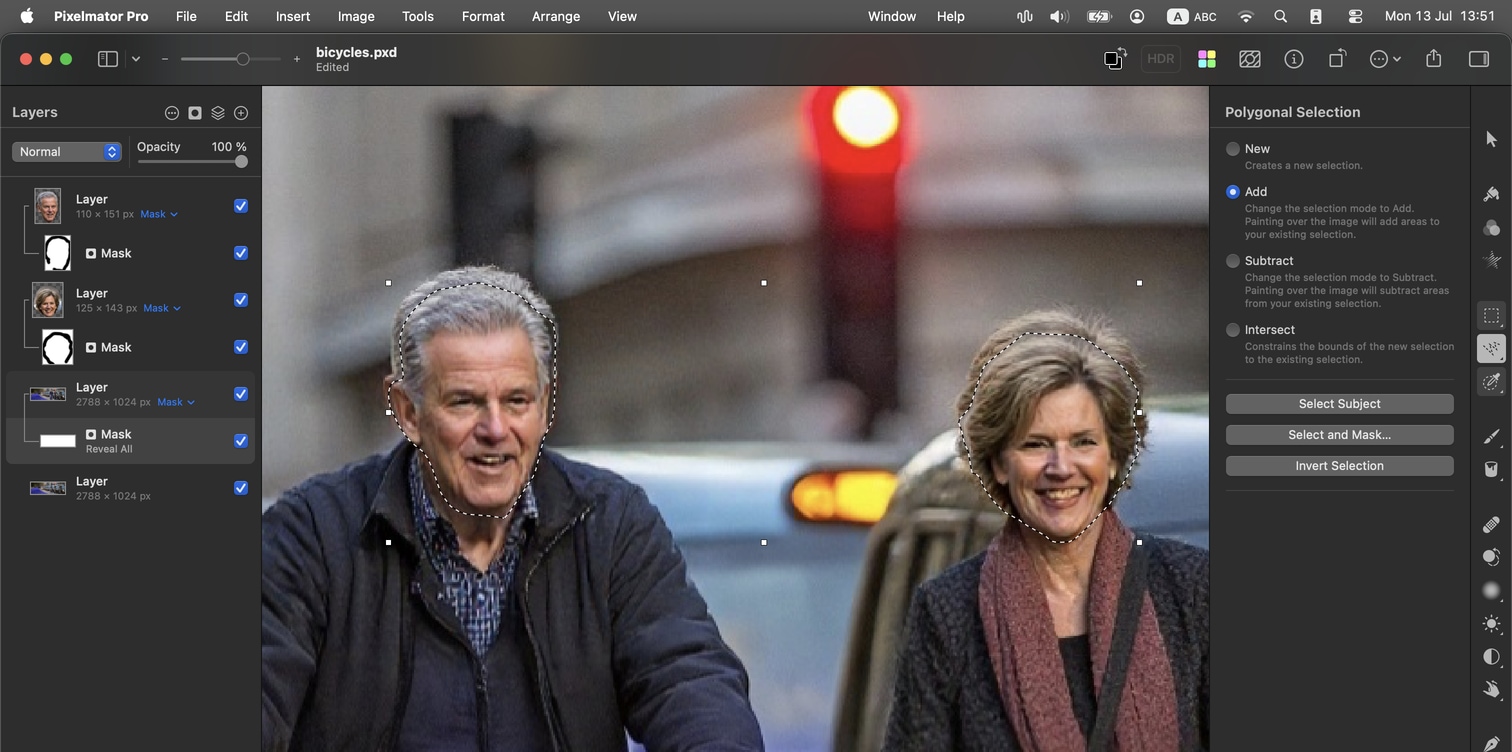
Task: Add a new layer with plus icon
Action: (241, 113)
